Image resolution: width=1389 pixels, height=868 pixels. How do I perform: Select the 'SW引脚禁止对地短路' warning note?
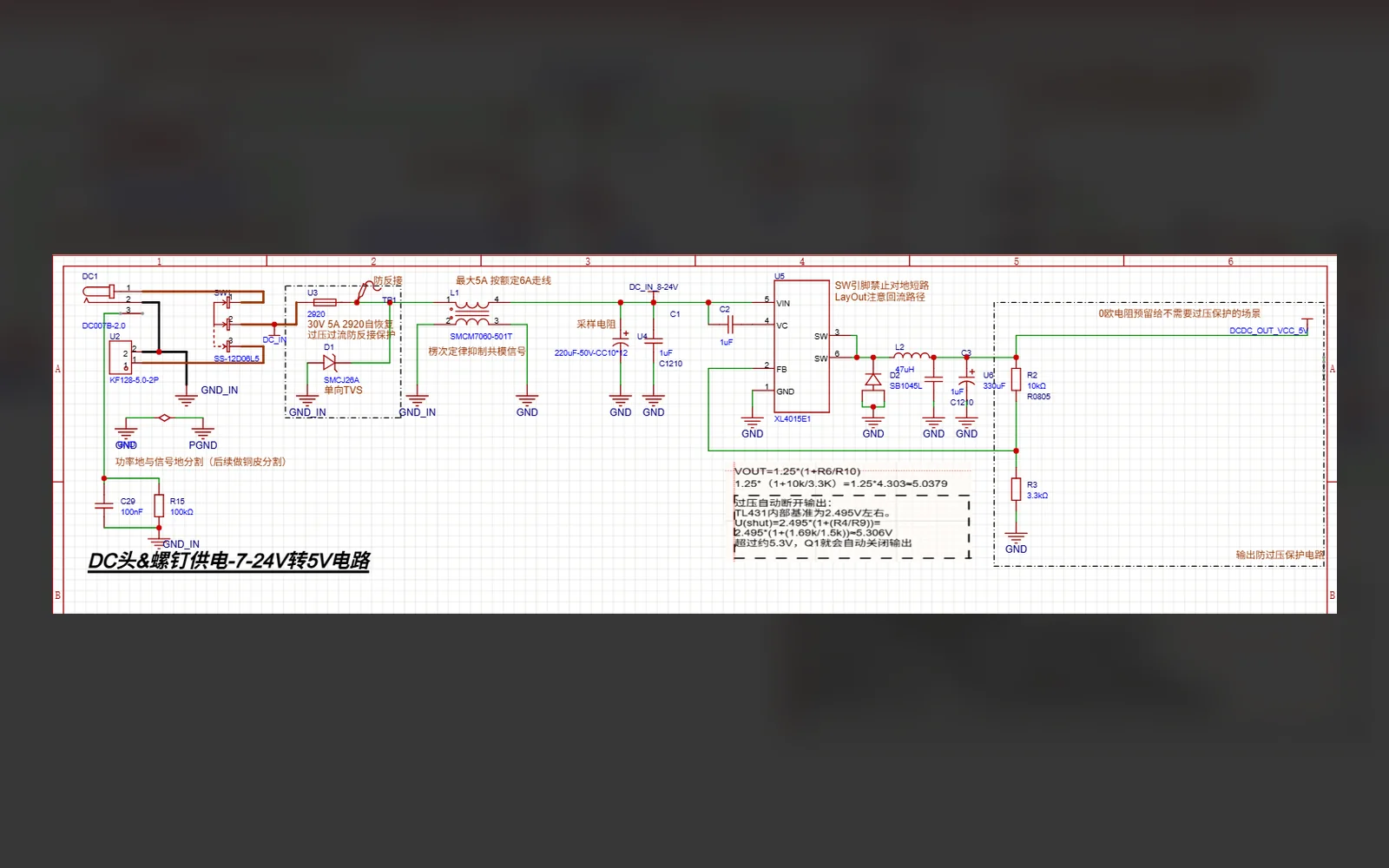tap(882, 286)
